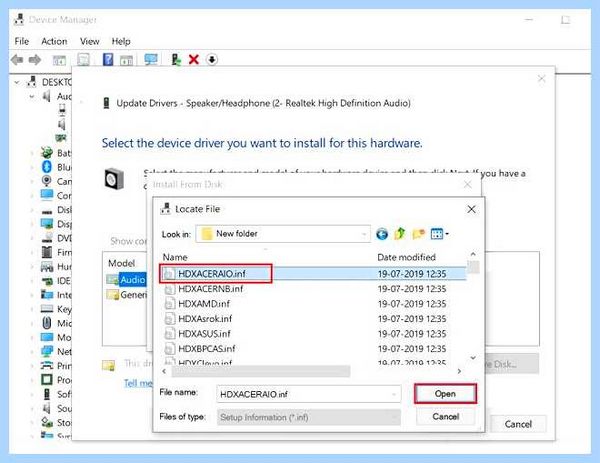Go to last folder visited in Locate File
Viewport: 600px width, 463px height.
(x=382, y=234)
